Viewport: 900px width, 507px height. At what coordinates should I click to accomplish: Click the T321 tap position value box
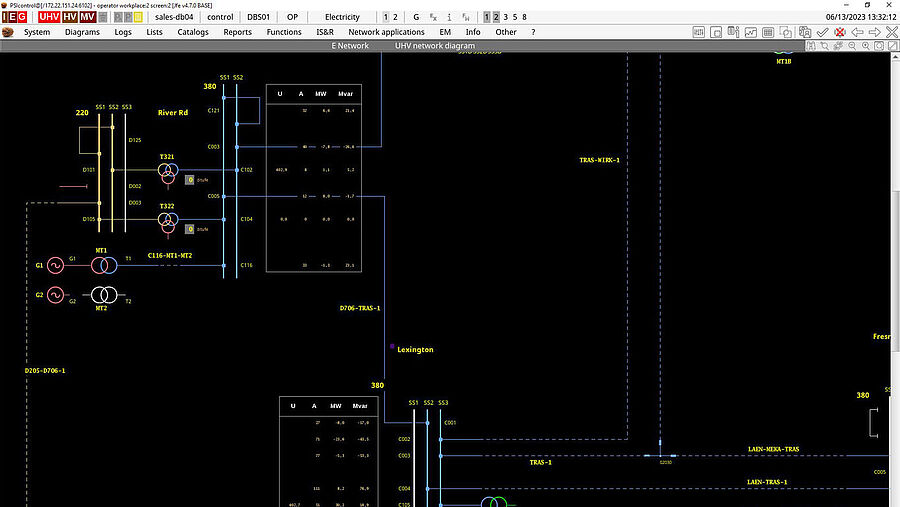coord(189,180)
